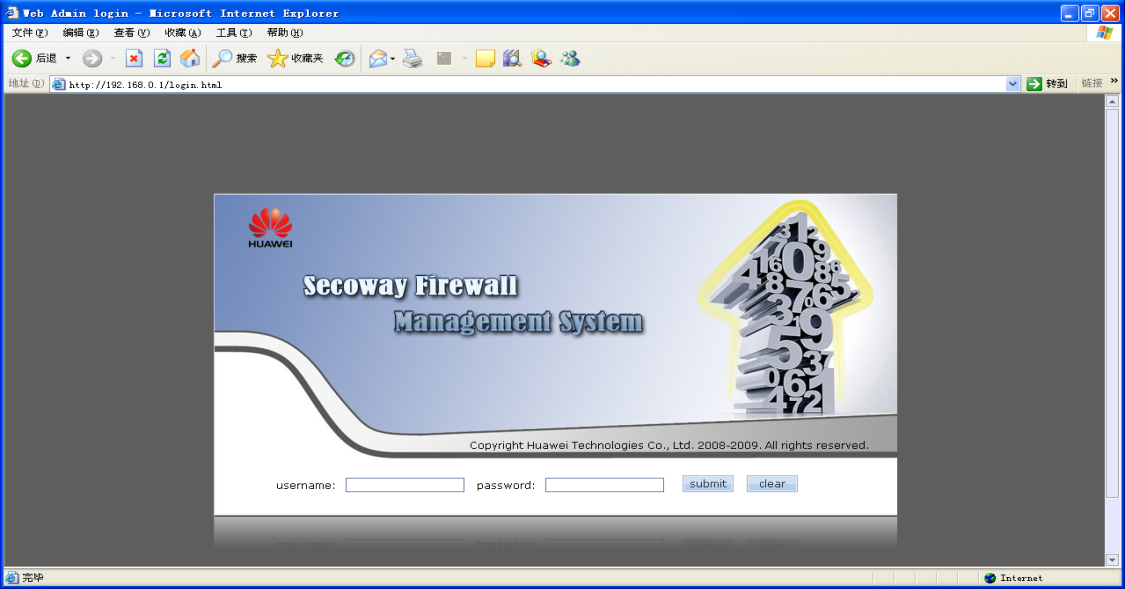This screenshot has height=589, width=1125.
Task: Click the 转到 Go button
Action: point(1048,84)
